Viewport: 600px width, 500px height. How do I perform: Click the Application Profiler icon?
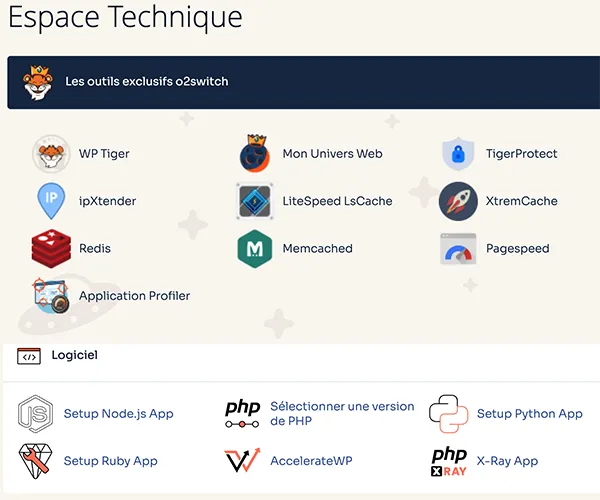[51, 296]
